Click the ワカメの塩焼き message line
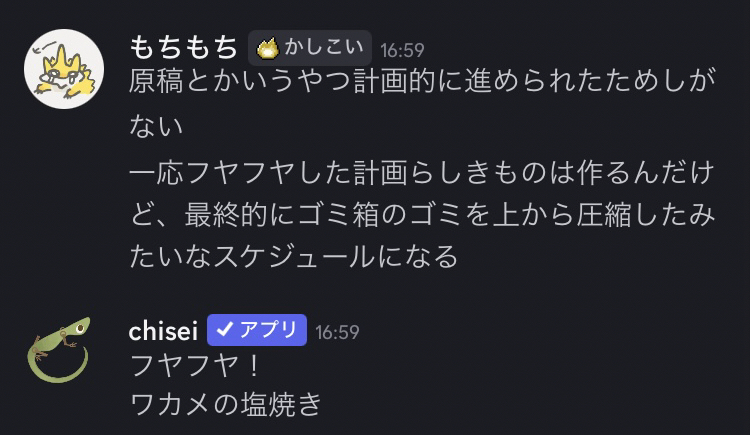Screen dimensions: 750x435 click(226, 403)
